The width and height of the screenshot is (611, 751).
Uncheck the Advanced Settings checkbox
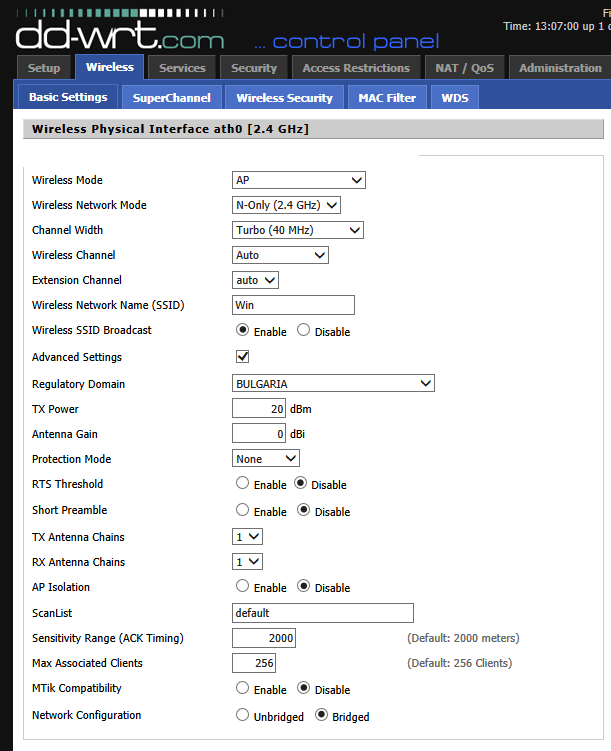(x=242, y=356)
